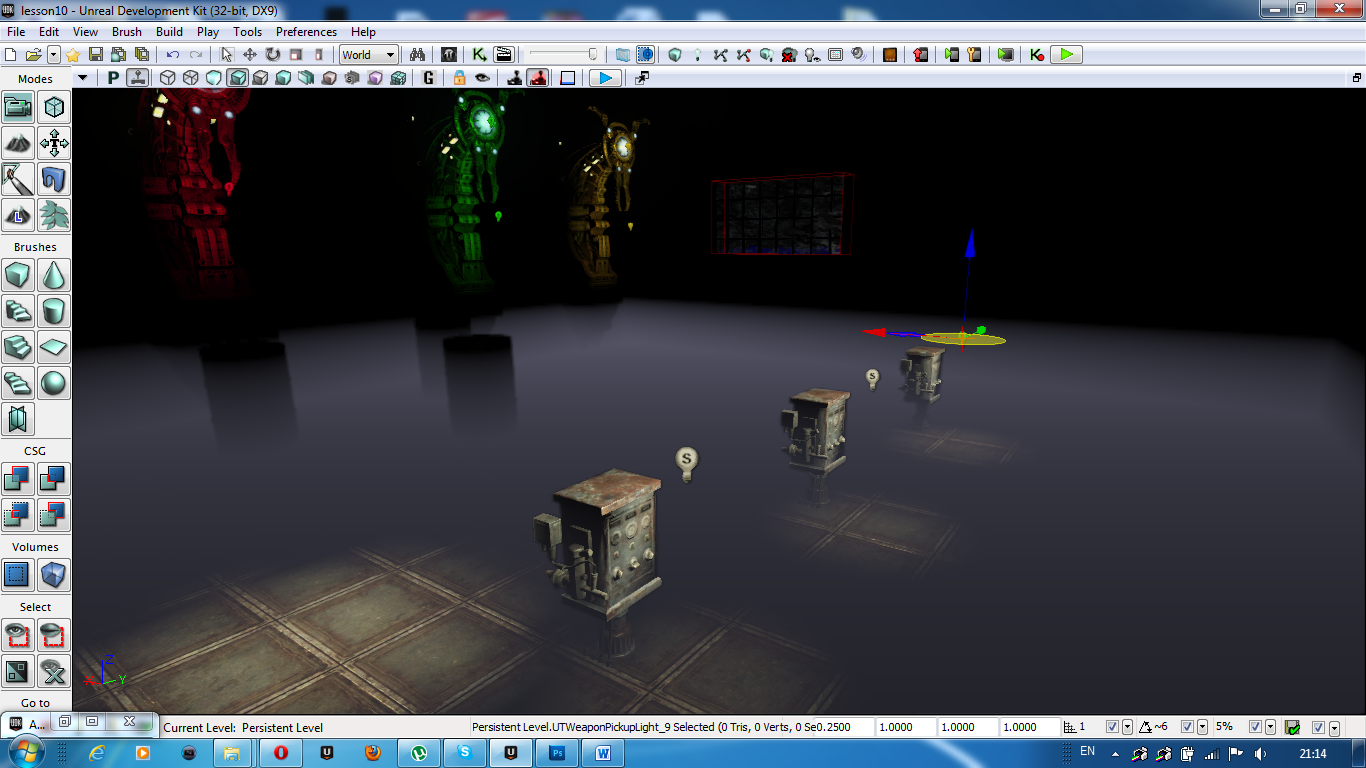Play in editor green arrow button
1366x768 pixels.
pyautogui.click(x=1067, y=55)
